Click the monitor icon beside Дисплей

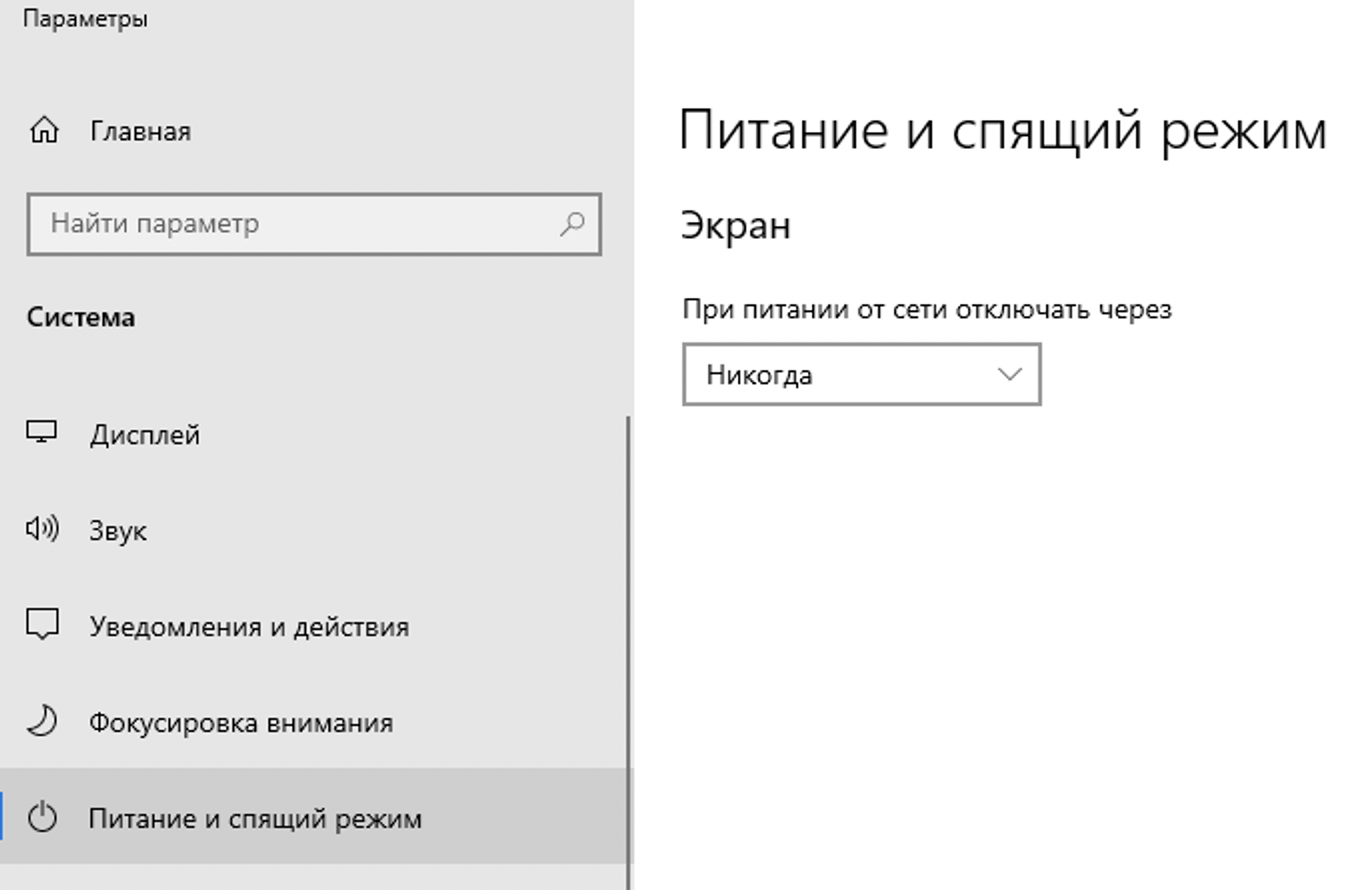pos(42,433)
